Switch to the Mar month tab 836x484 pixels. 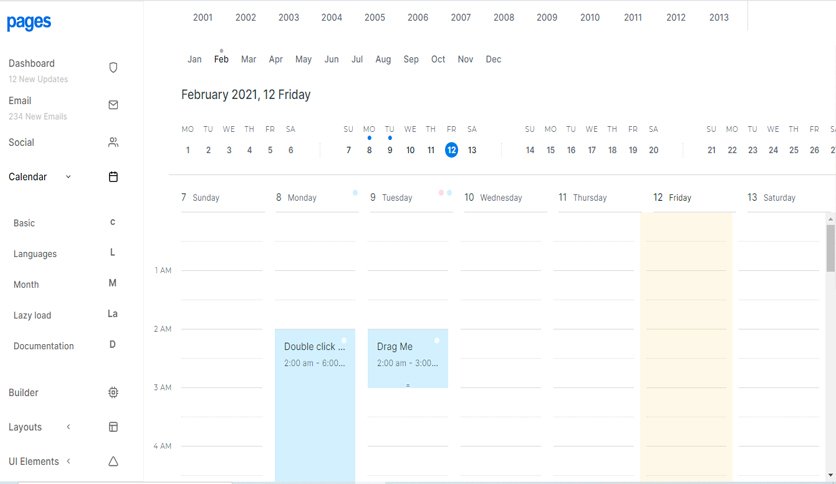pyautogui.click(x=248, y=59)
